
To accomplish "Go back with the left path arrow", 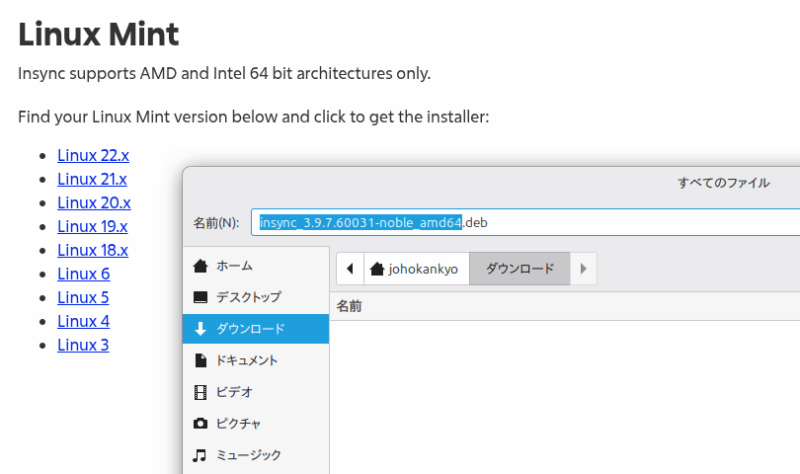I will click(349, 268).
